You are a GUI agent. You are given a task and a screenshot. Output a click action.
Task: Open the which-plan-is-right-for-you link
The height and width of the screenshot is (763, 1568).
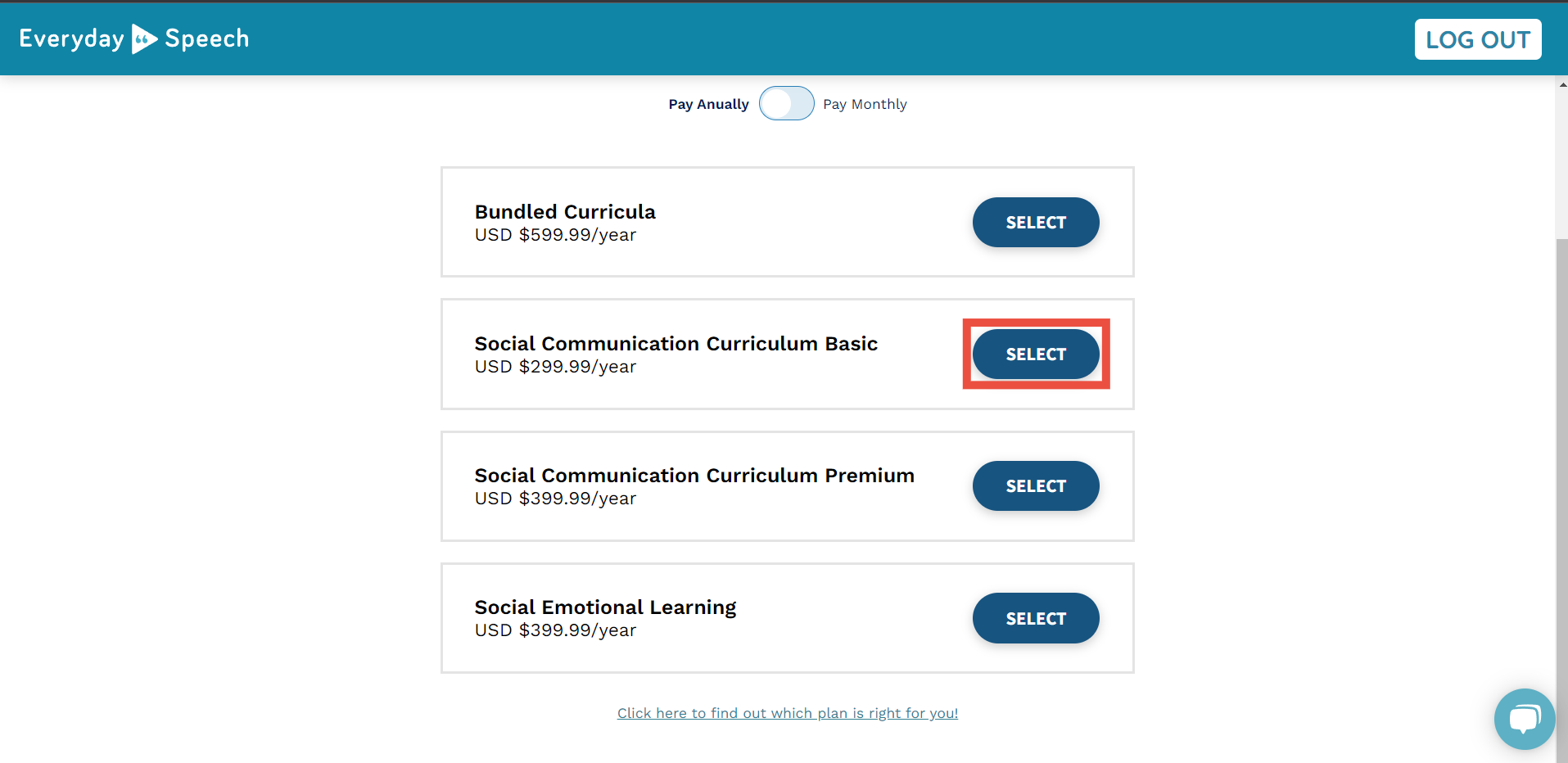point(788,713)
